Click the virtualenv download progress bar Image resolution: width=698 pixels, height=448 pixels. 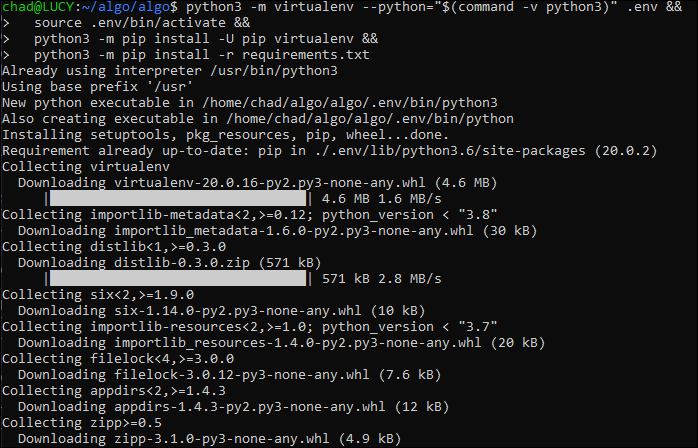point(178,199)
